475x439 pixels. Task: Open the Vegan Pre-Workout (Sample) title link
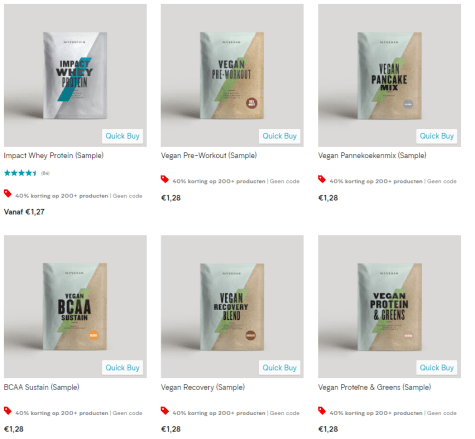pos(209,155)
